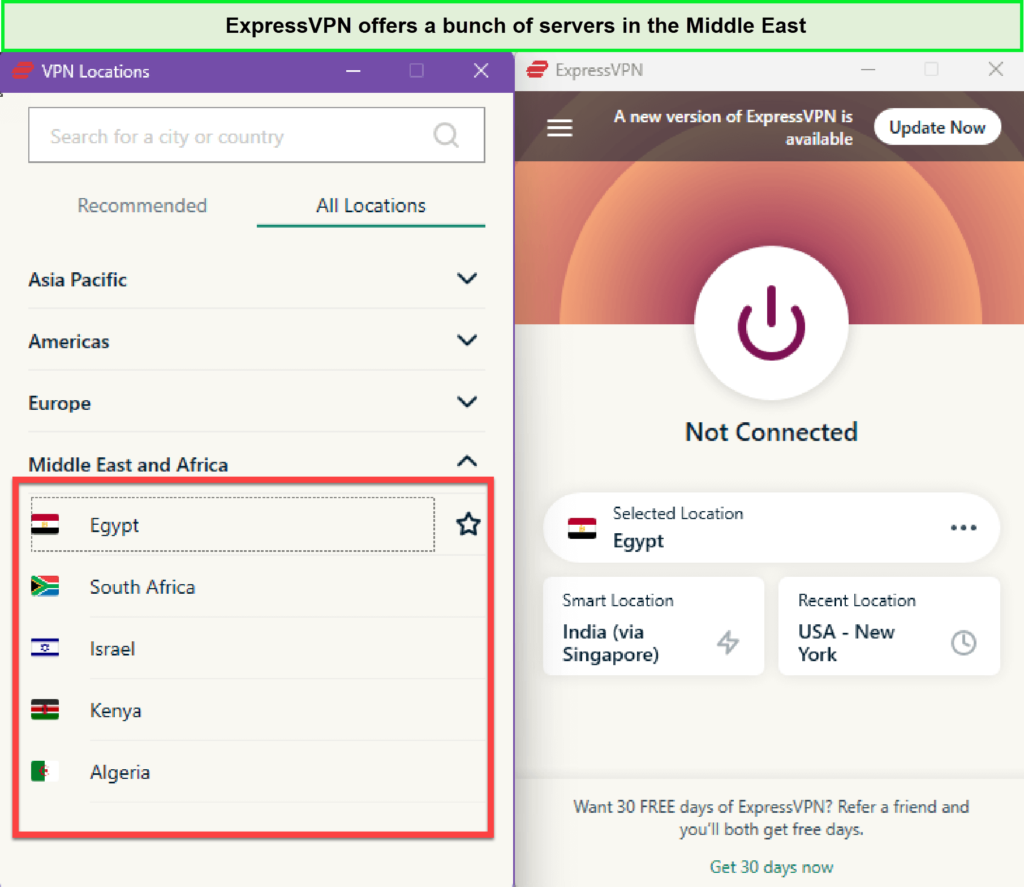Image resolution: width=1024 pixels, height=887 pixels.
Task: Click the Israel flag icon
Action: pos(45,648)
